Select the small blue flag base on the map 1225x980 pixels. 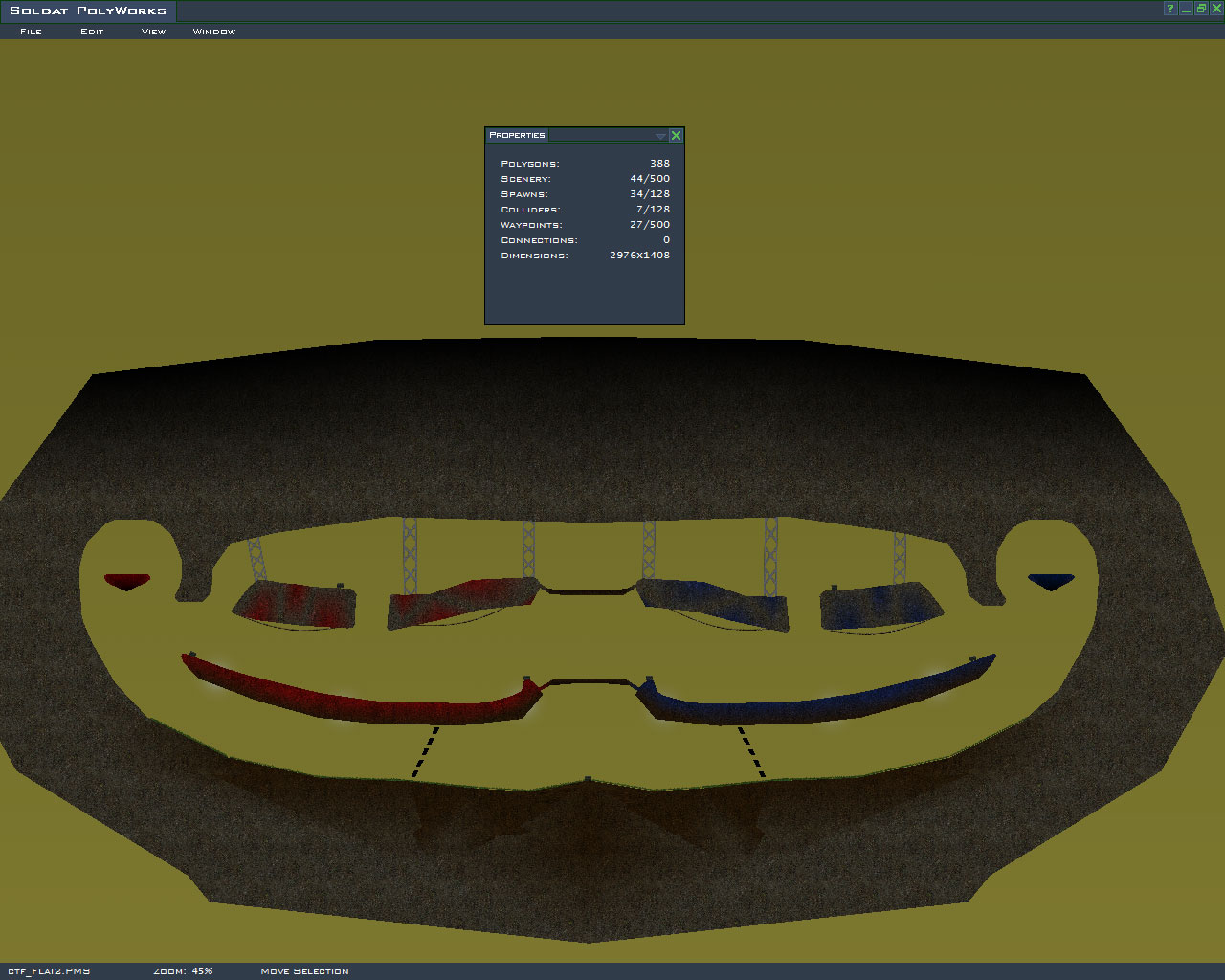click(1051, 581)
